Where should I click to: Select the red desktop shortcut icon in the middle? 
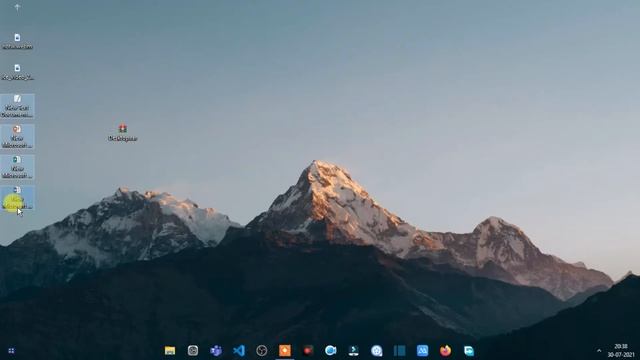pos(122,133)
